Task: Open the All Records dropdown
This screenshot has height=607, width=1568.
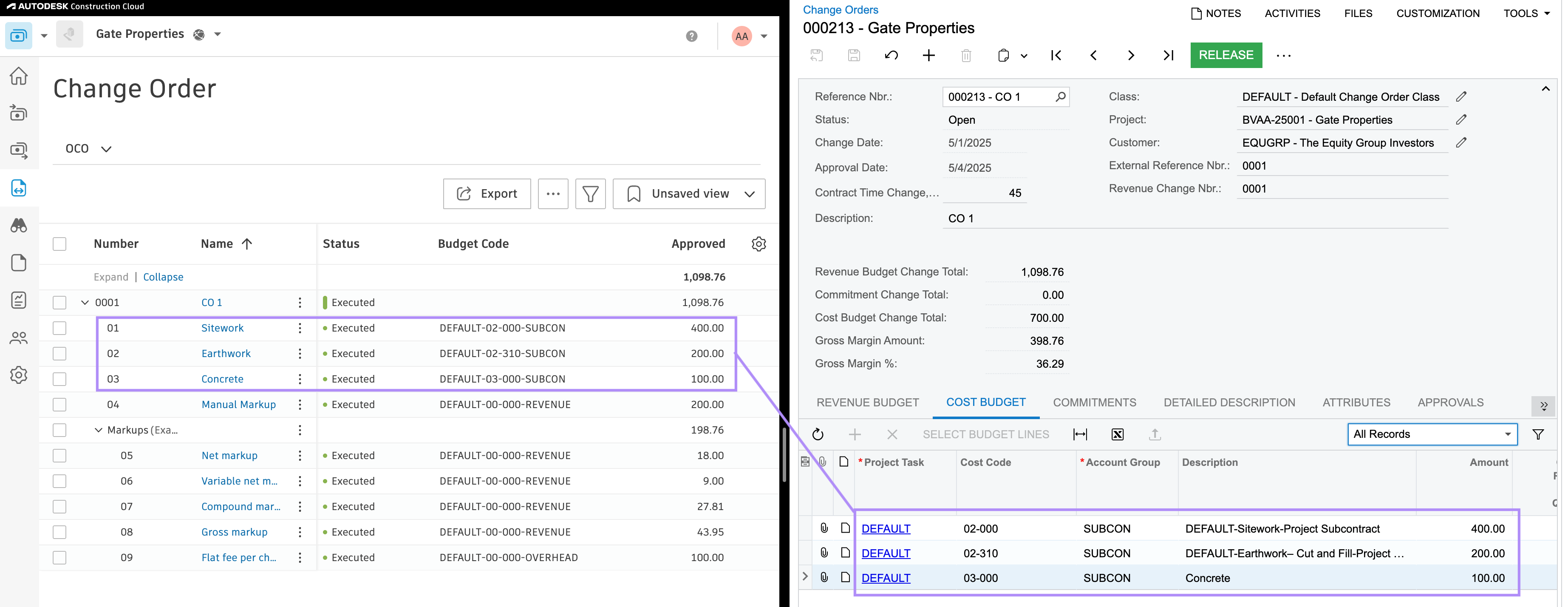Action: [x=1432, y=434]
